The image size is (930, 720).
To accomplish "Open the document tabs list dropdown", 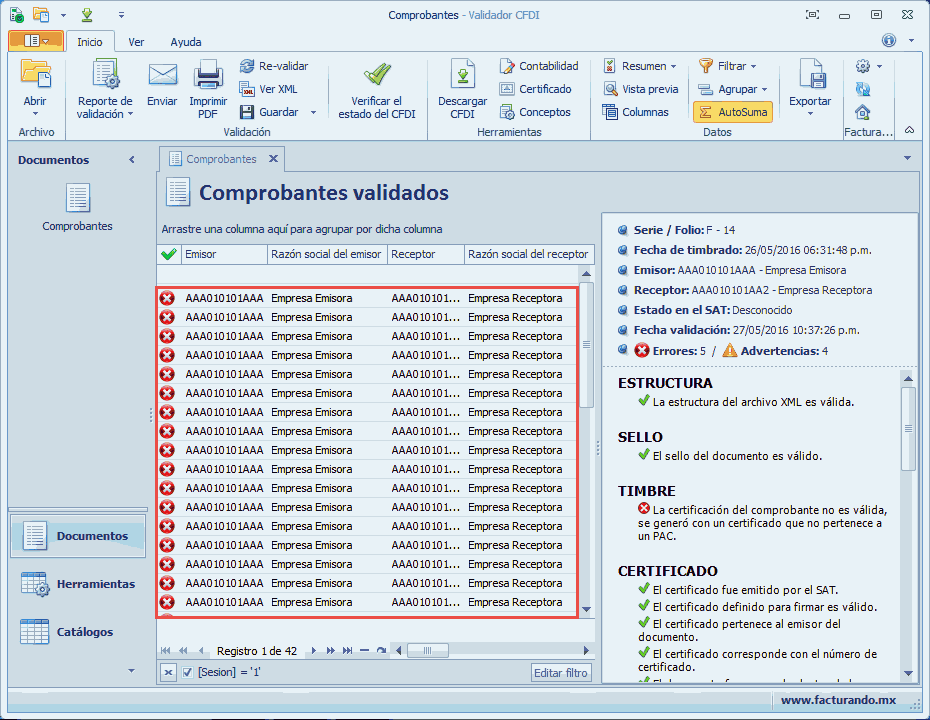I will pyautogui.click(x=907, y=158).
